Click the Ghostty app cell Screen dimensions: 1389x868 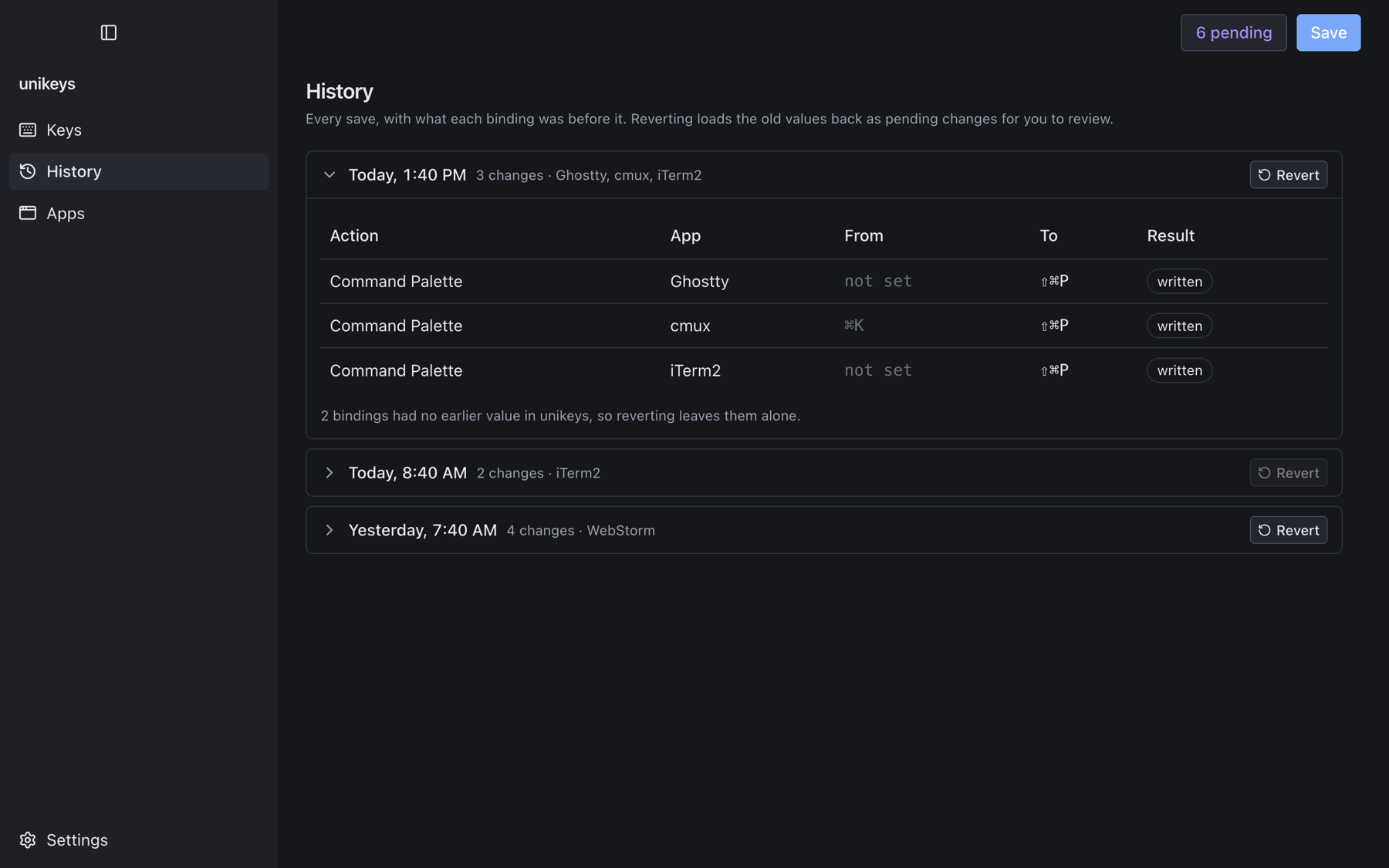pos(699,282)
